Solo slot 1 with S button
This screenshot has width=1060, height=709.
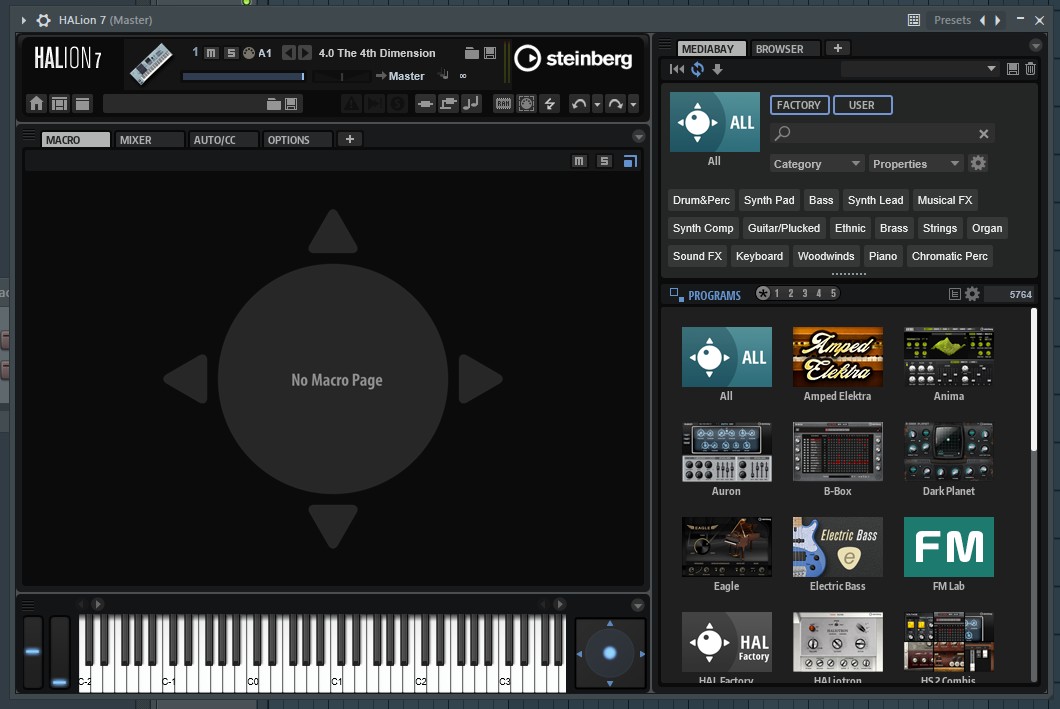click(231, 53)
